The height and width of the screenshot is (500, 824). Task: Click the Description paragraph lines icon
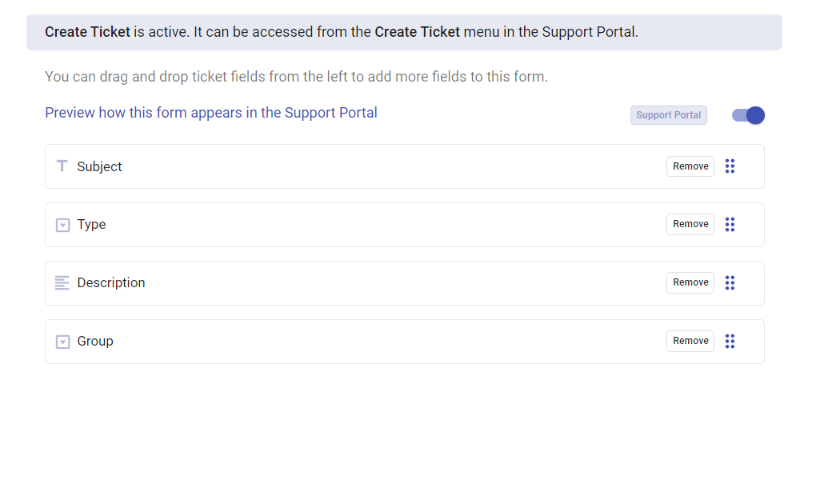click(62, 283)
